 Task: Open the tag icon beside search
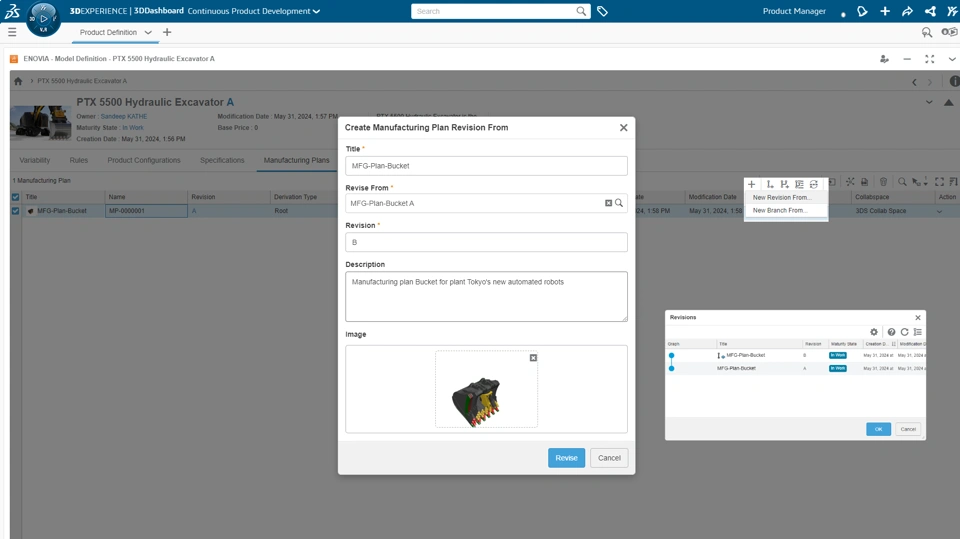602,11
